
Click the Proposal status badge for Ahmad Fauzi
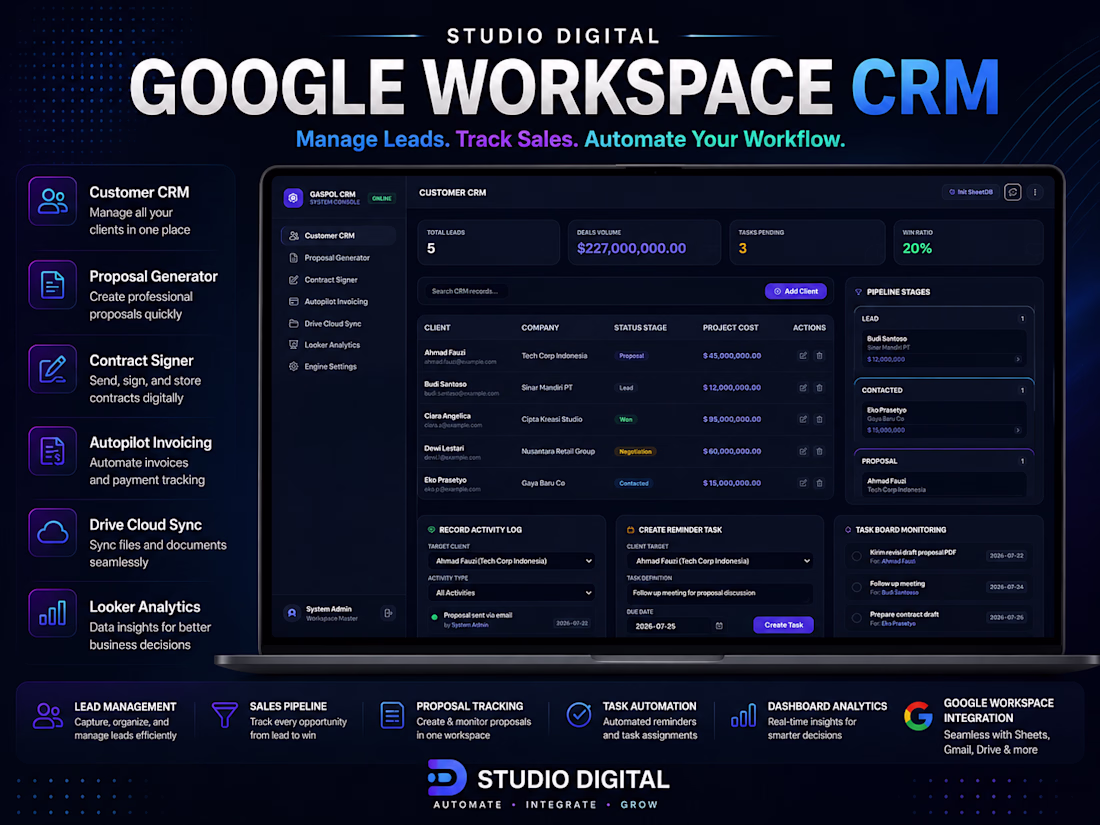[x=631, y=356]
